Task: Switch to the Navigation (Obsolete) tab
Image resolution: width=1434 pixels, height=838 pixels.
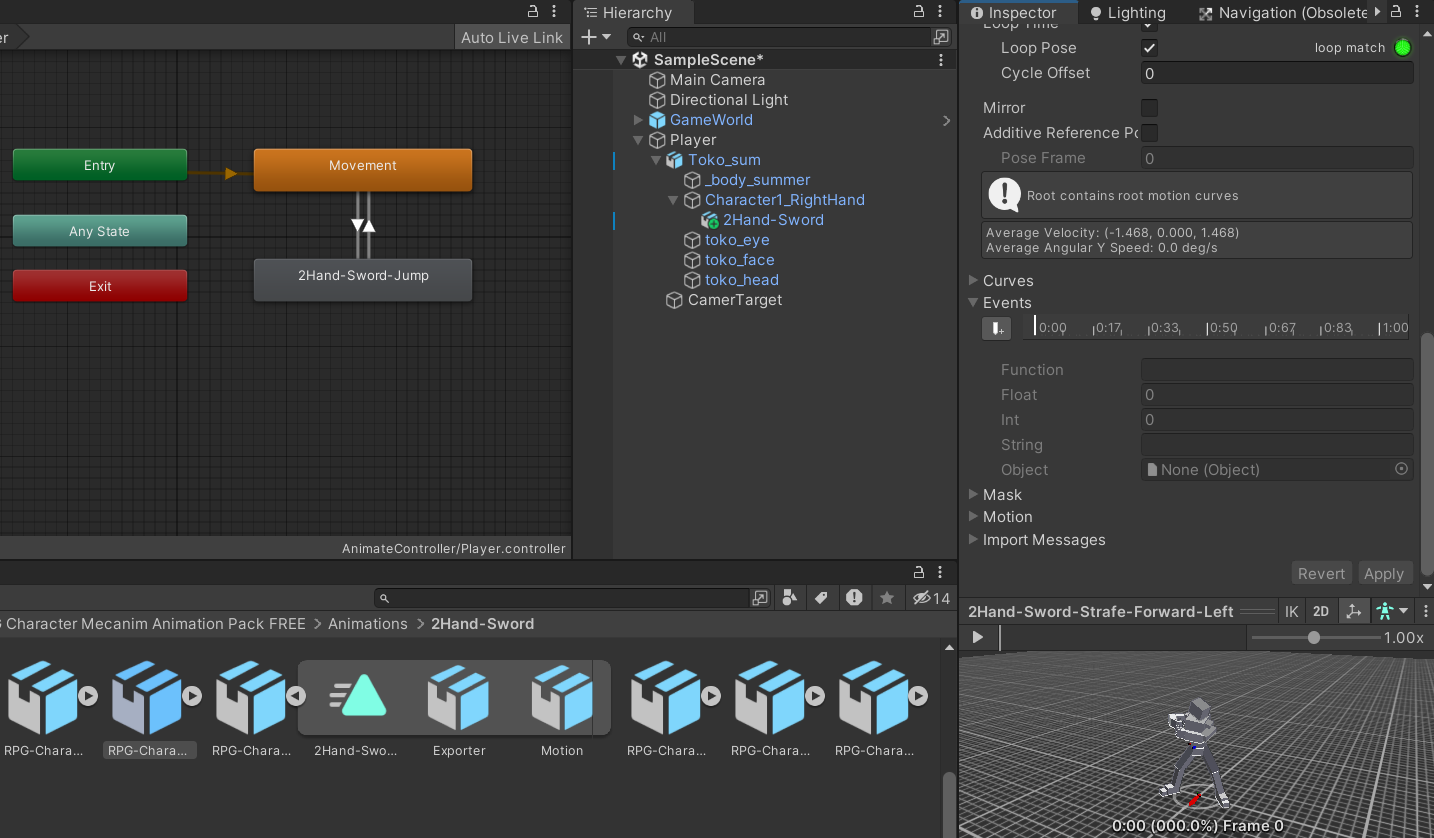Action: [1282, 13]
